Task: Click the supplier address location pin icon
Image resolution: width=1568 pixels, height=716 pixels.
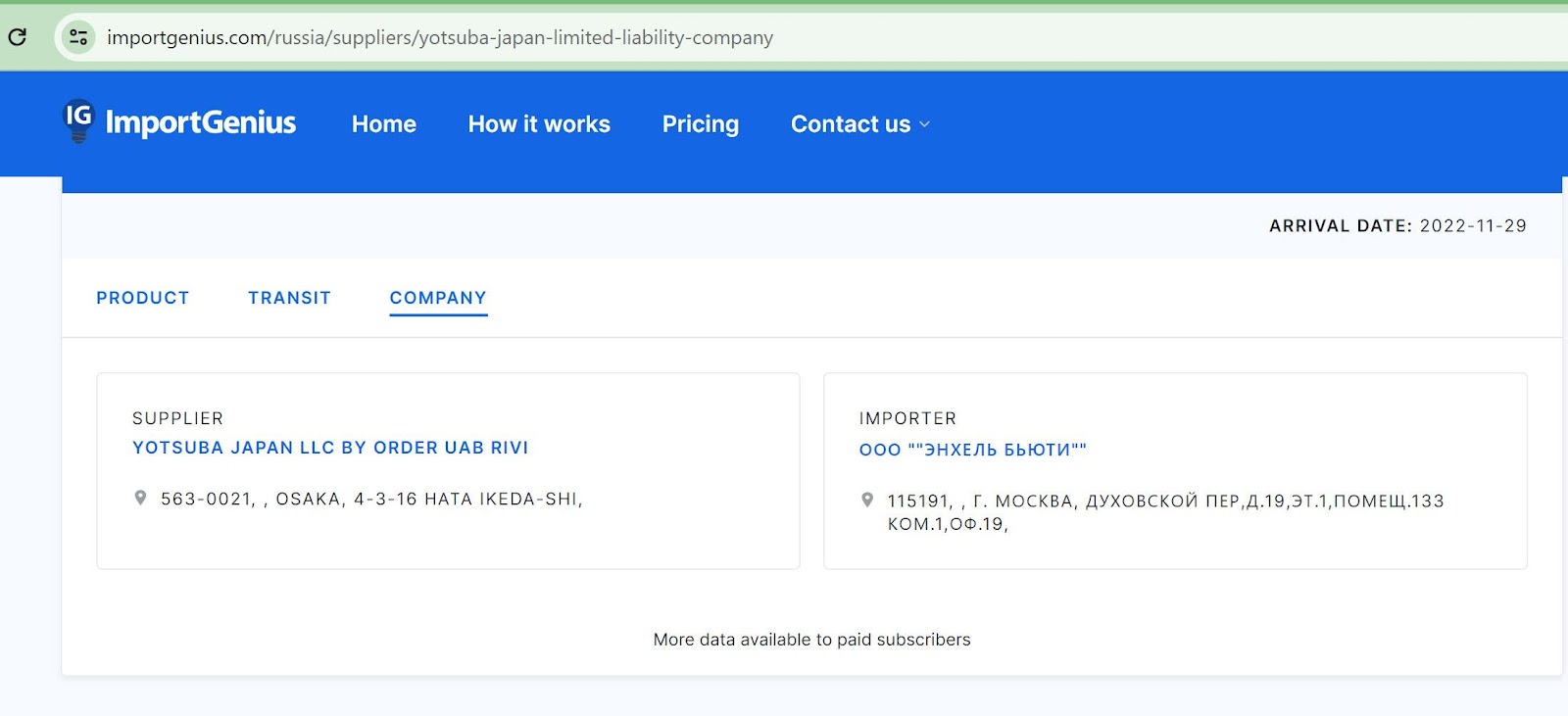Action: (x=140, y=498)
